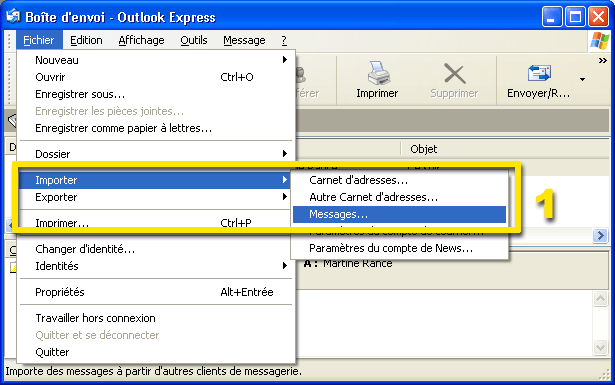The width and height of the screenshot is (615, 385).
Task: Open the Outils menu
Action: (x=194, y=40)
